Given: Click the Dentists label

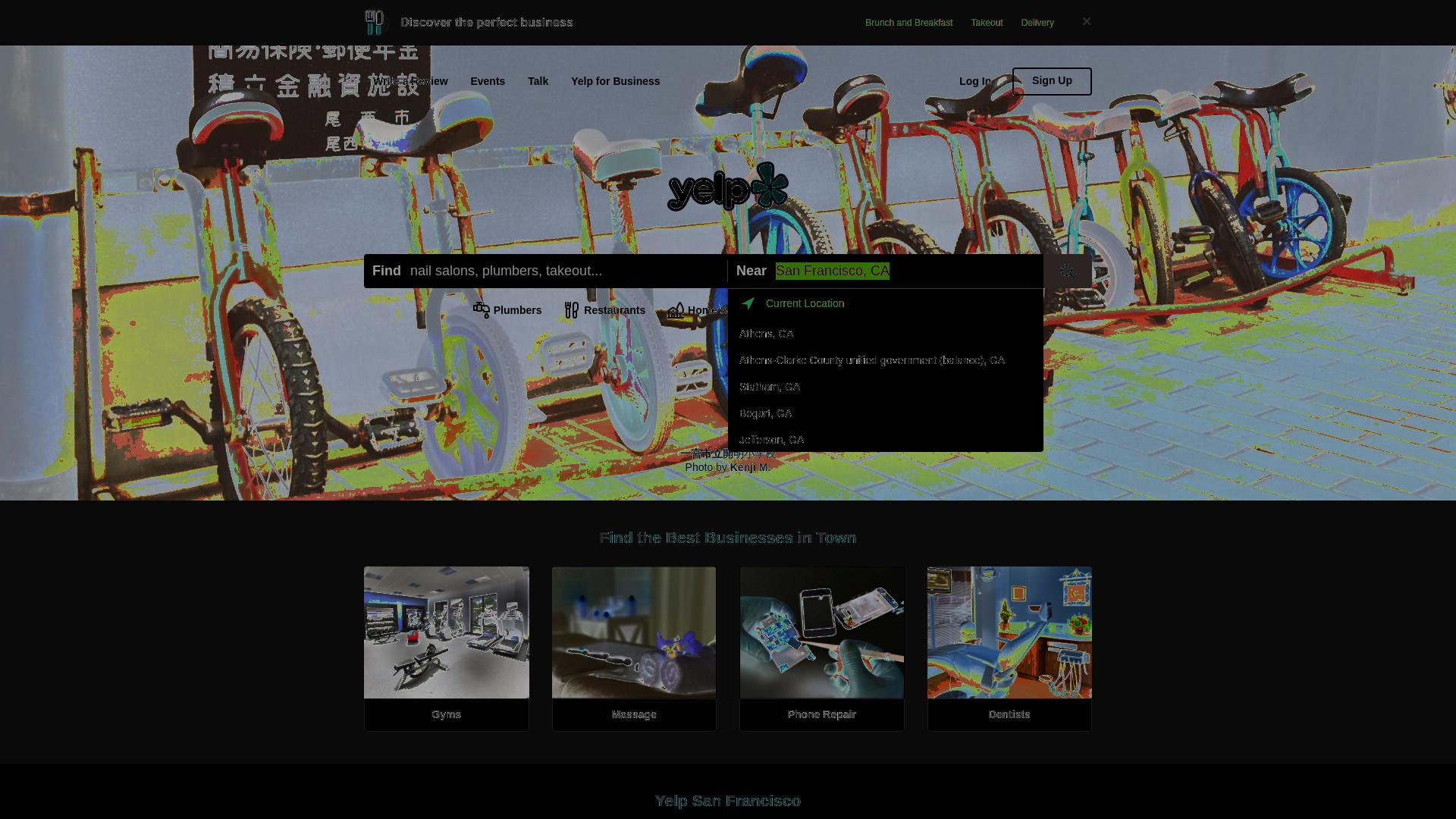Looking at the screenshot, I should coord(1009,714).
